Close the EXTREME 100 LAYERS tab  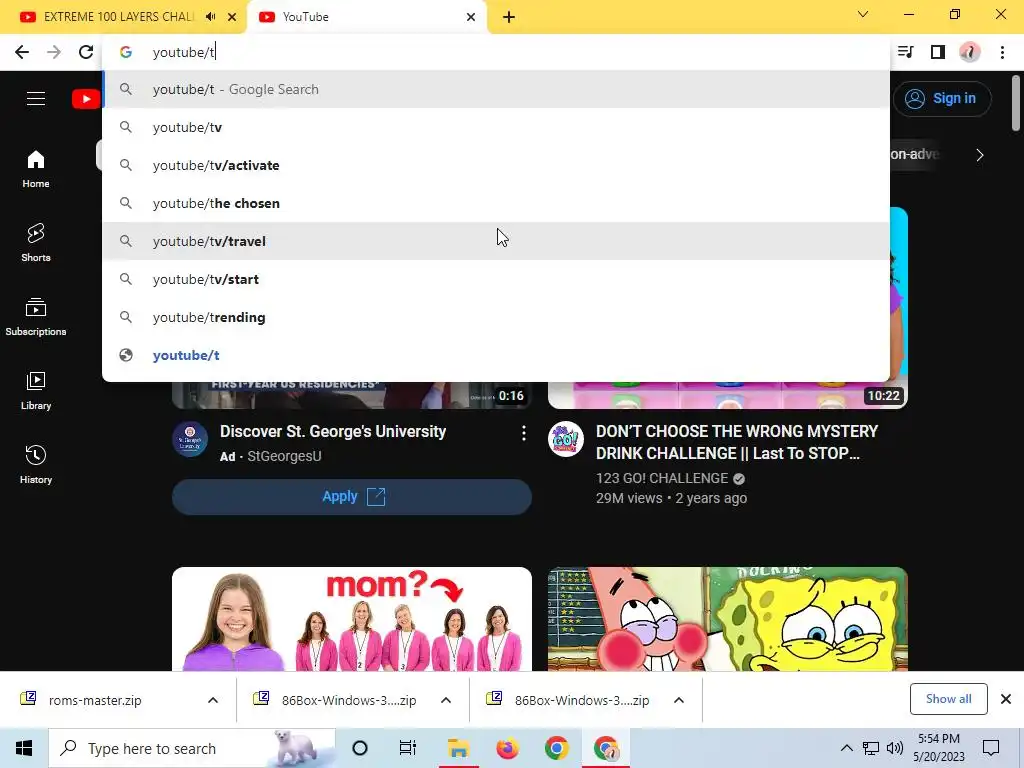(232, 17)
